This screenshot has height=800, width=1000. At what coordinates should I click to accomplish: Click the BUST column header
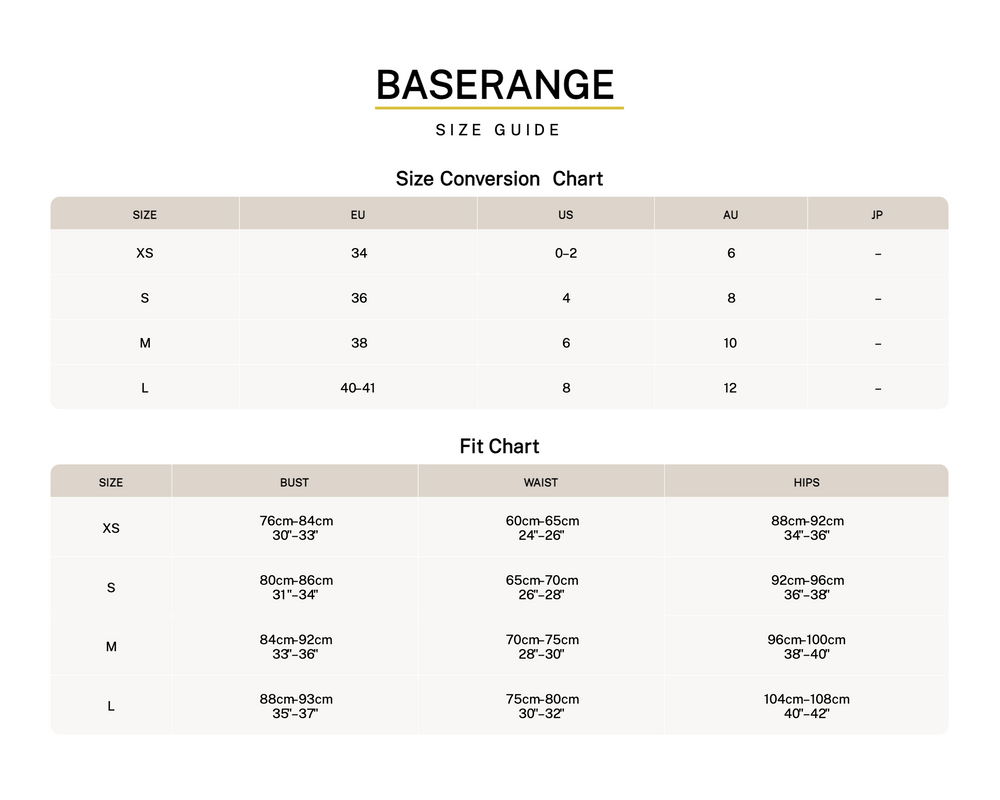pyautogui.click(x=295, y=483)
